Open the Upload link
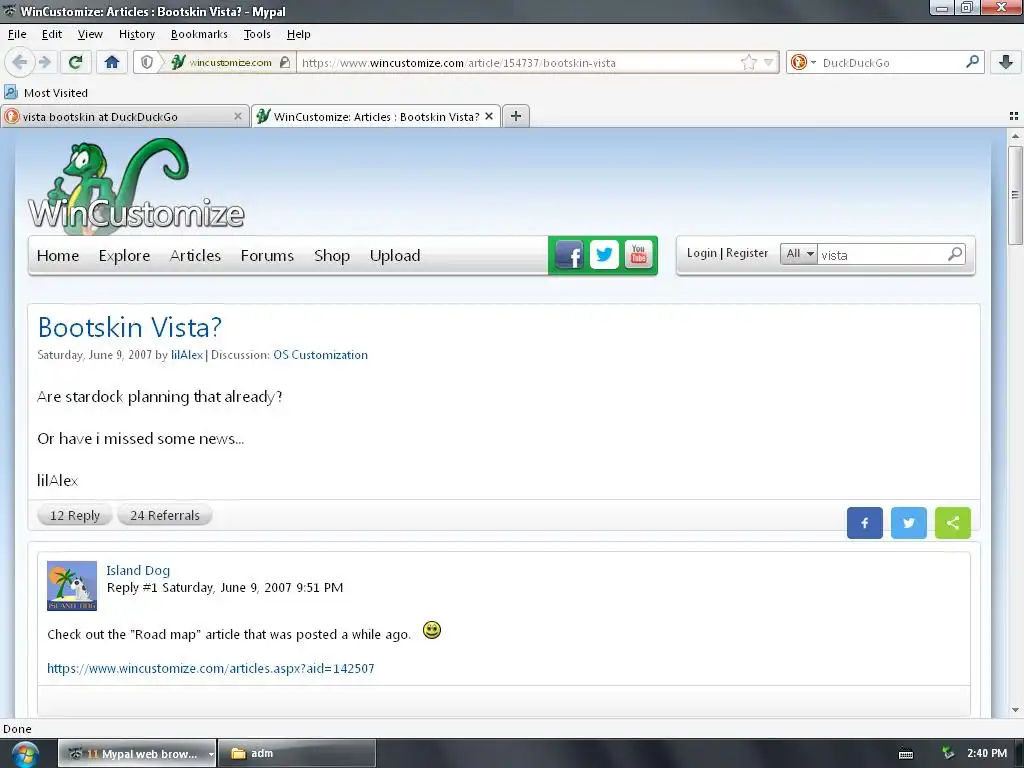1024x768 pixels. tap(394, 255)
